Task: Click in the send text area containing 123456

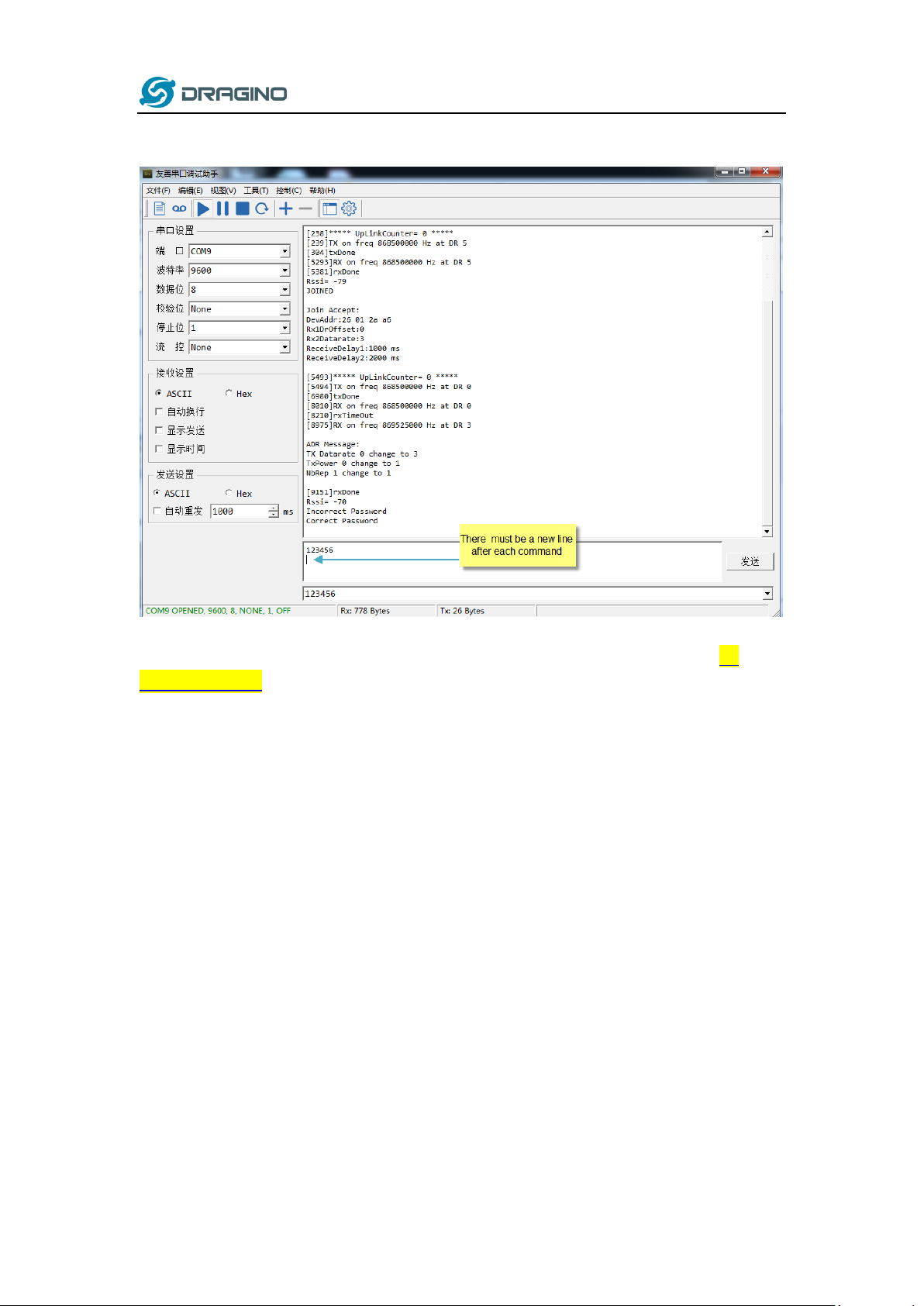Action: (512, 561)
